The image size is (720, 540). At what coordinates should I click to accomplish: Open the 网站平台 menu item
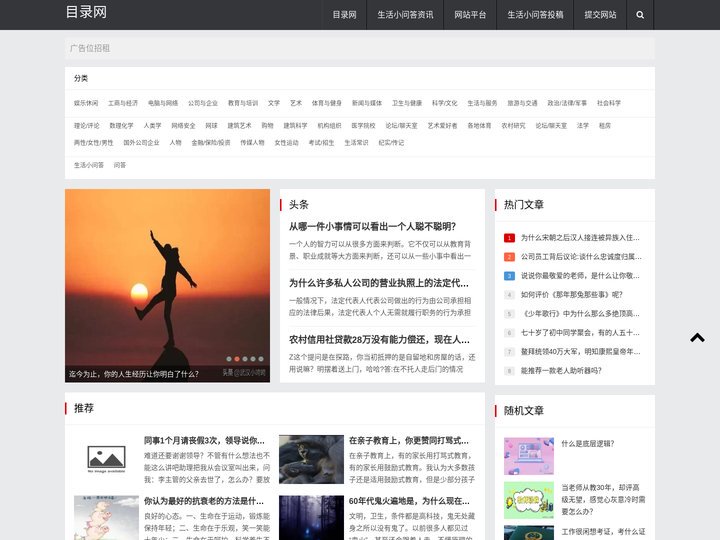pos(470,15)
